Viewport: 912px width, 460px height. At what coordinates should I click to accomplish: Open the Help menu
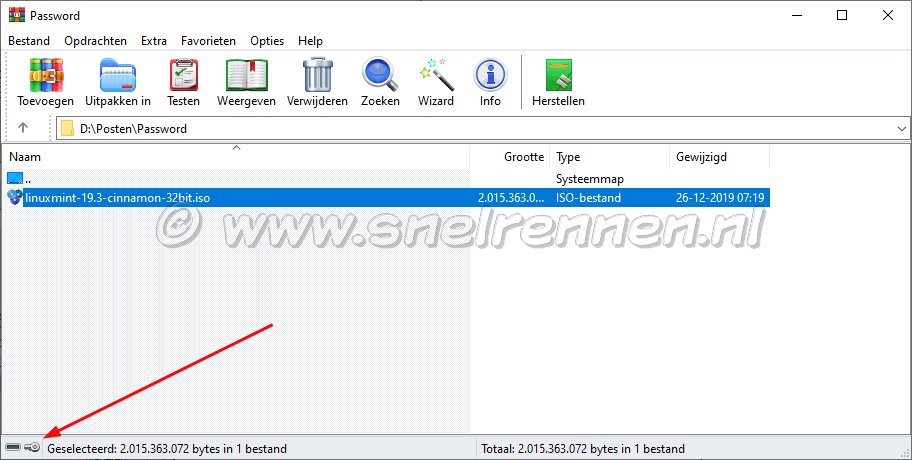click(310, 41)
